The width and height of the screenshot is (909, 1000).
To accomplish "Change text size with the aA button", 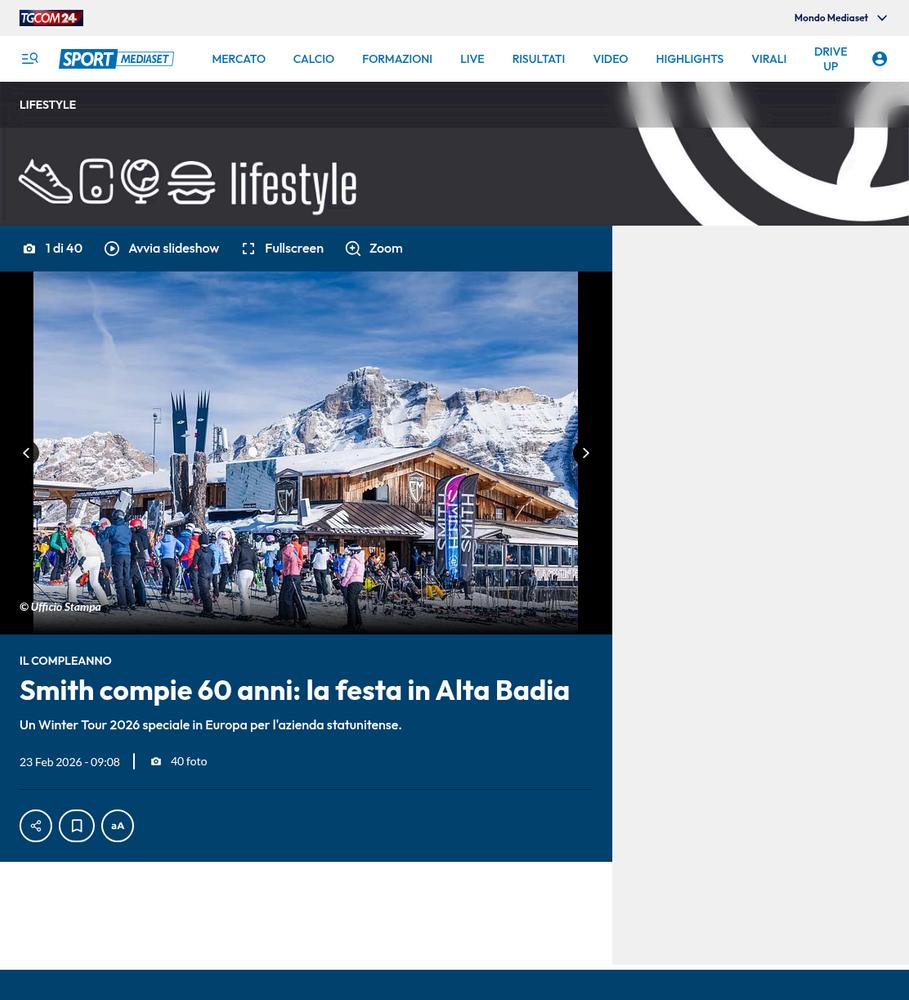I will click(117, 826).
